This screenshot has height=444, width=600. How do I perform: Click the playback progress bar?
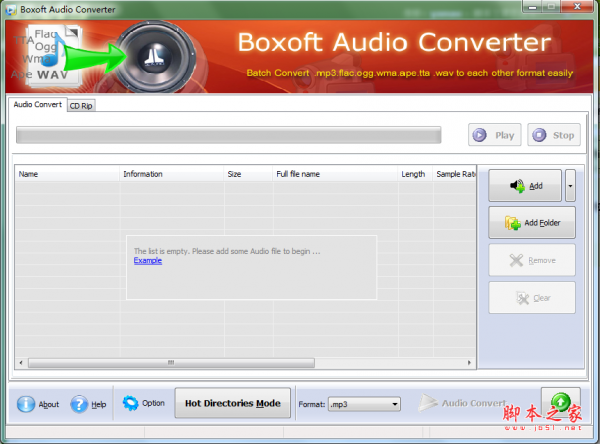228,135
